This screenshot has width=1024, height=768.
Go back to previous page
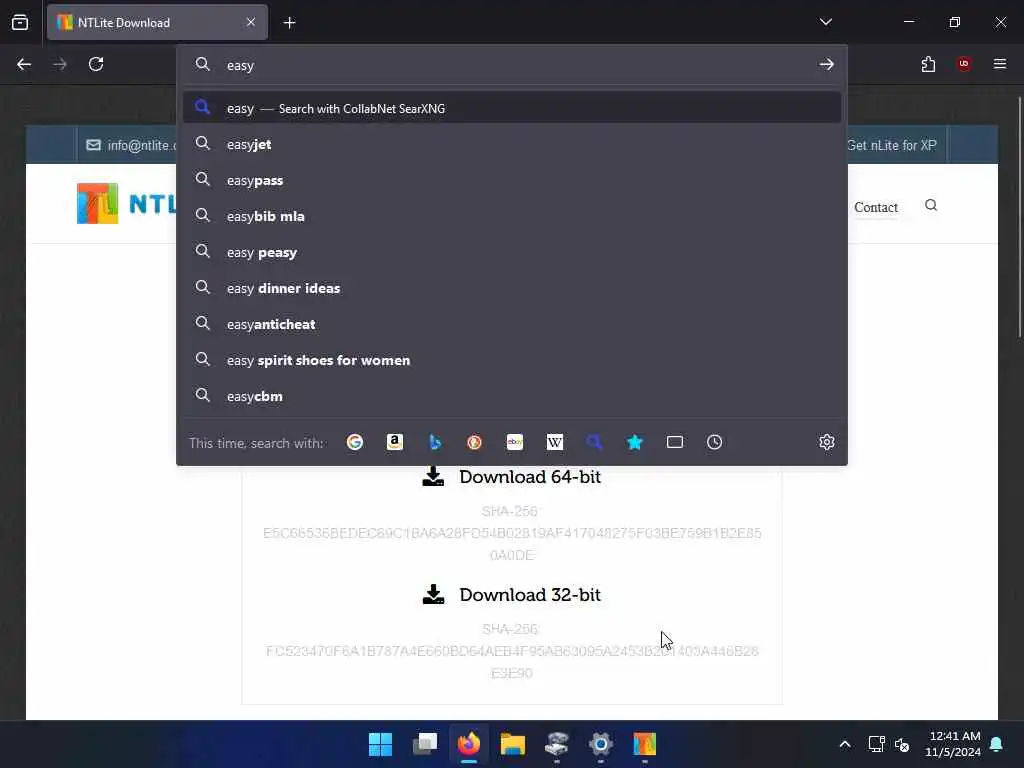24,64
